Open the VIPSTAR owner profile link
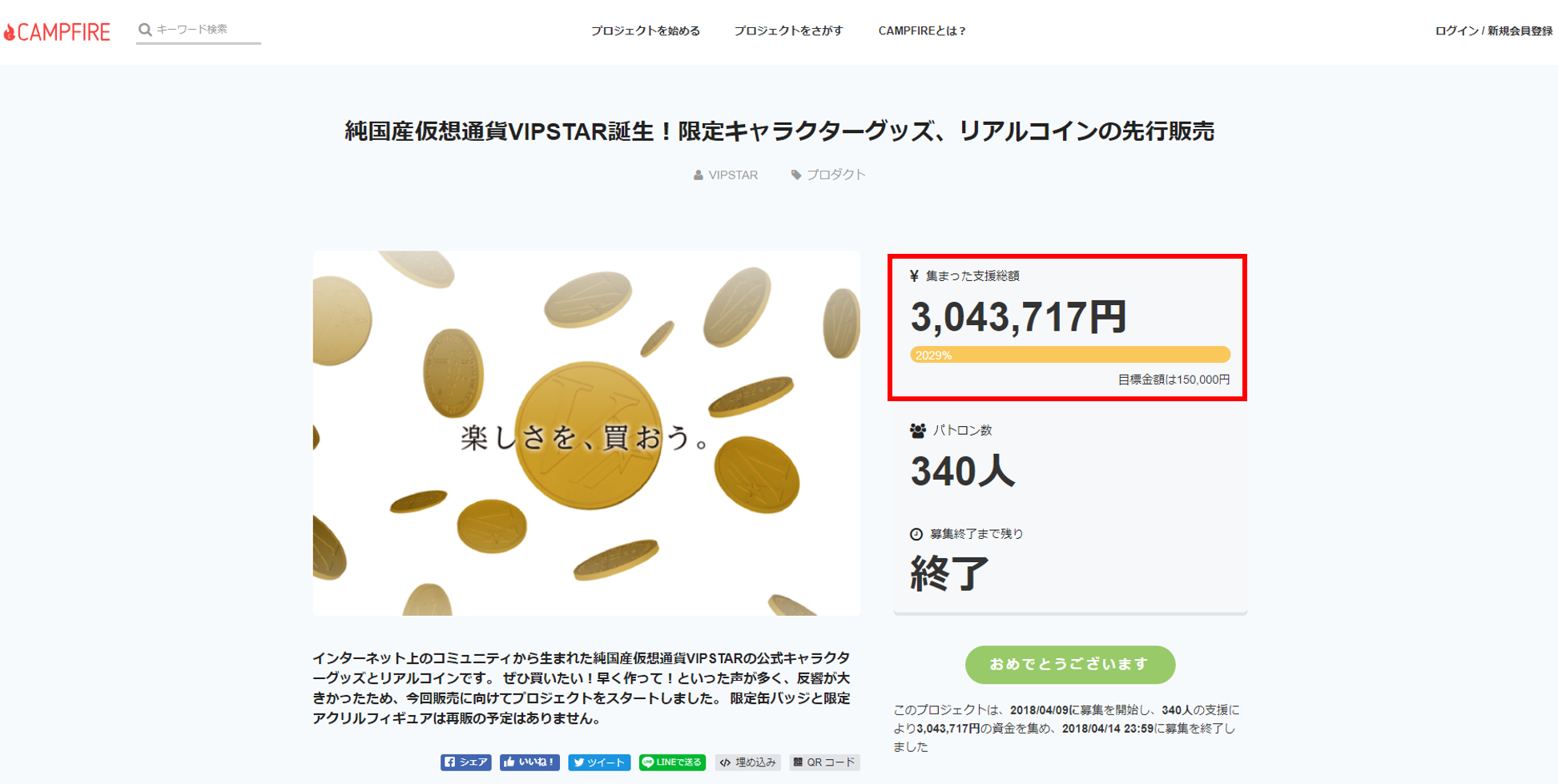This screenshot has width=1558, height=784. click(x=732, y=175)
